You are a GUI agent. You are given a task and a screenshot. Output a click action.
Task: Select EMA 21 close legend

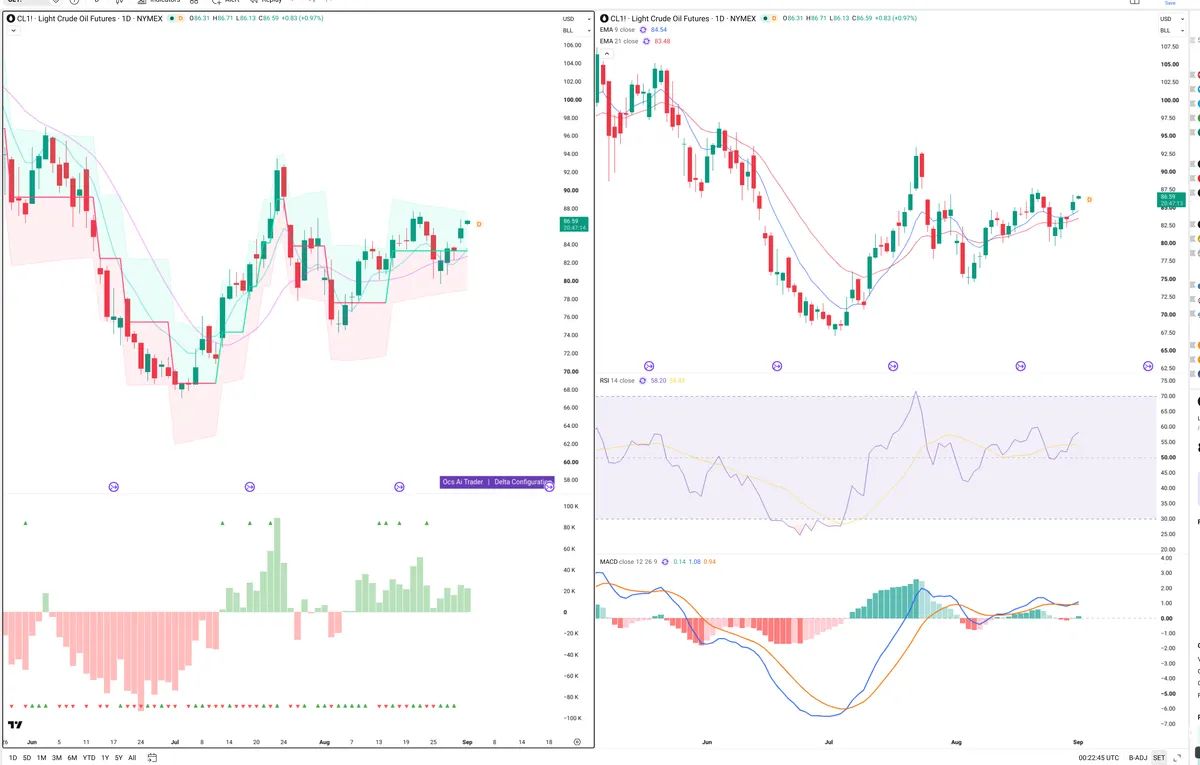coord(619,41)
